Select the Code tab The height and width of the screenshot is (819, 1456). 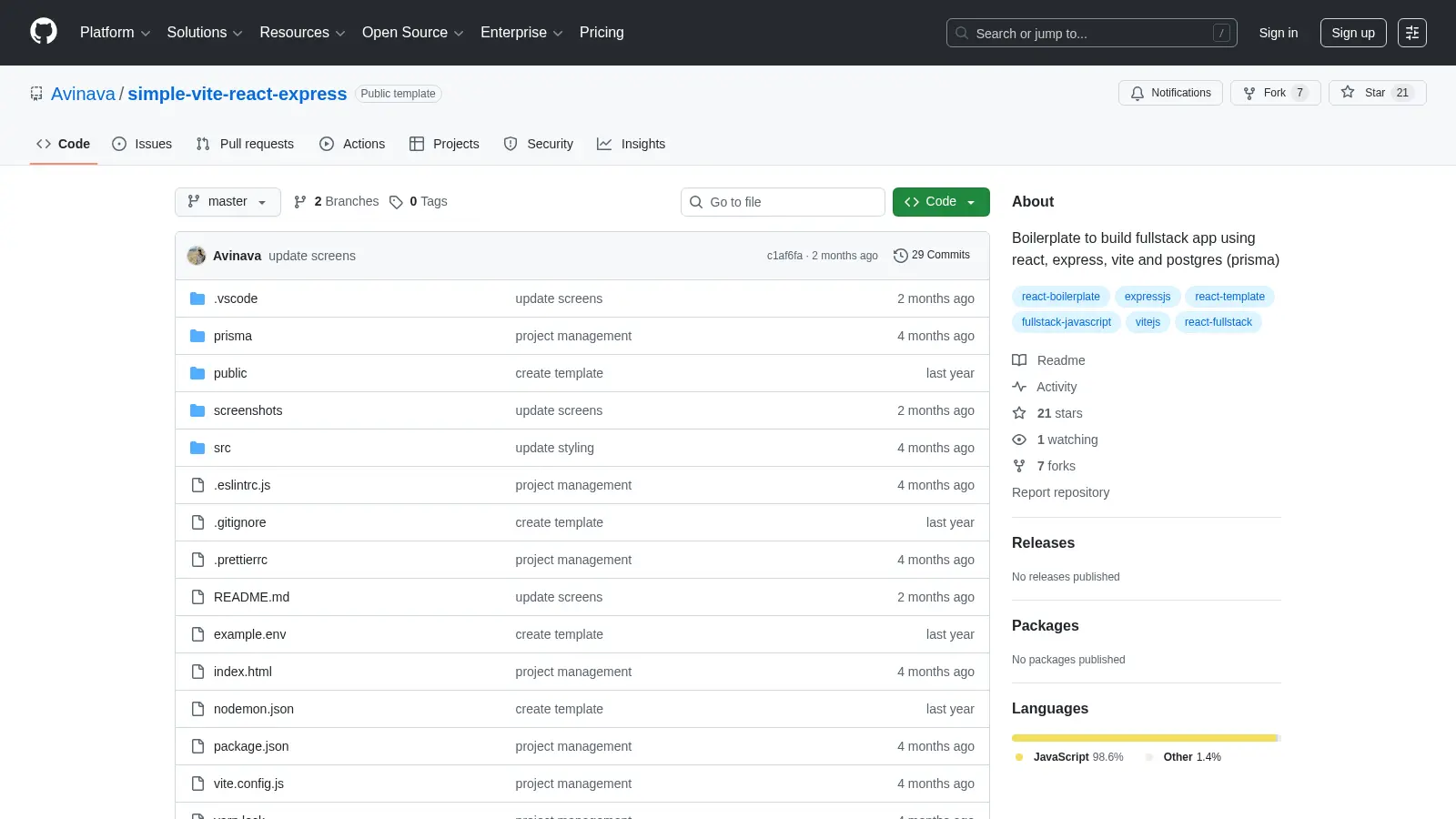pyautogui.click(x=64, y=144)
